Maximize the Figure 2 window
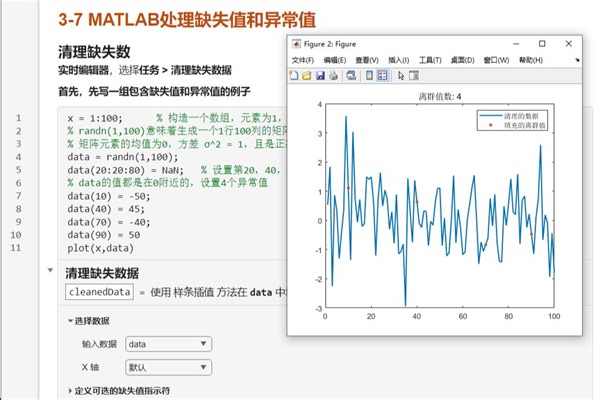This screenshot has width=600, height=400. tap(542, 44)
